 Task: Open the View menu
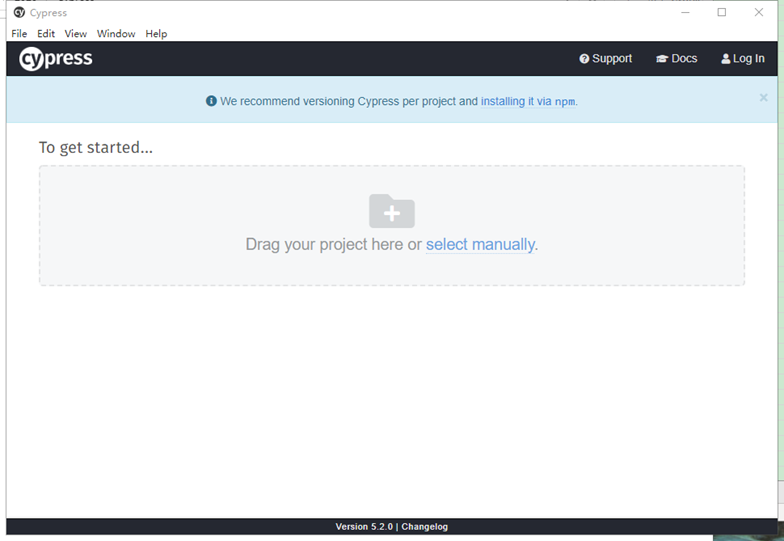[x=76, y=34]
